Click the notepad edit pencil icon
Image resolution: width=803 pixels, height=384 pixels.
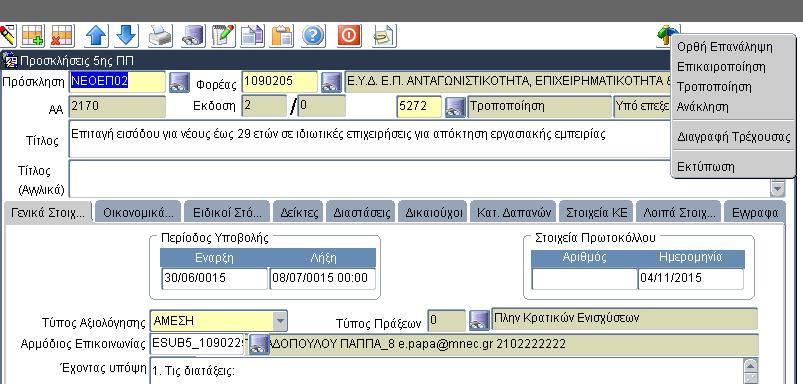(223, 36)
